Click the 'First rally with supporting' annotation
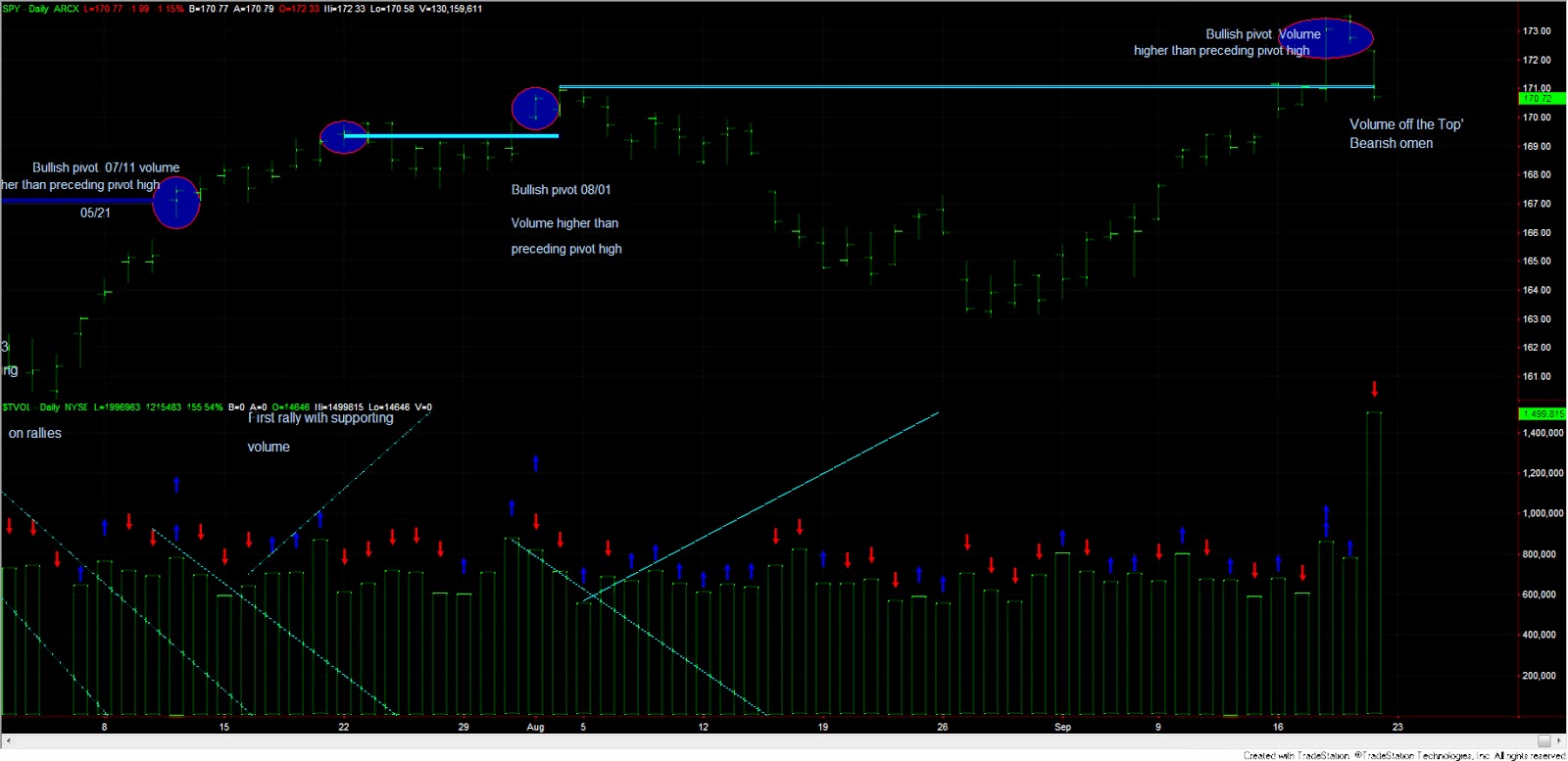Screen dimensions: 1568x761 [x=320, y=418]
